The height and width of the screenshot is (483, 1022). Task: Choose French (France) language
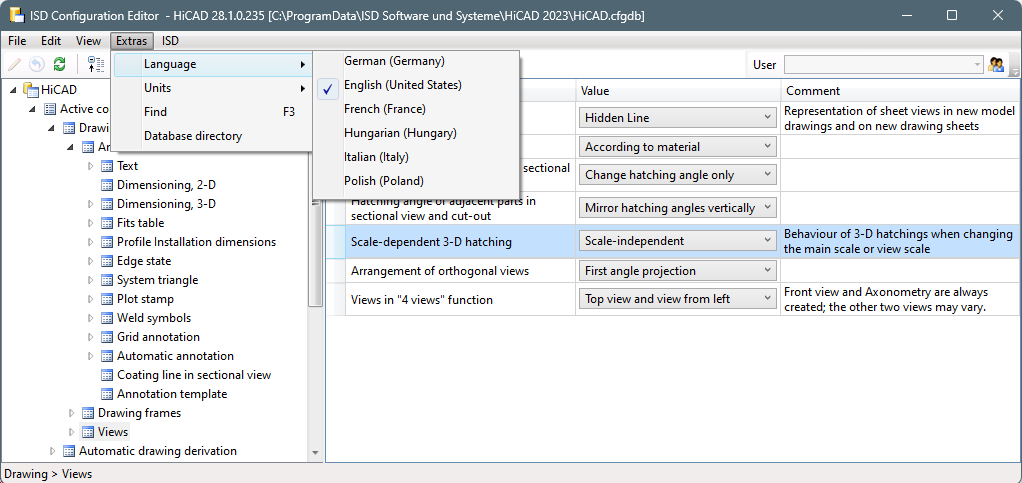(416, 109)
